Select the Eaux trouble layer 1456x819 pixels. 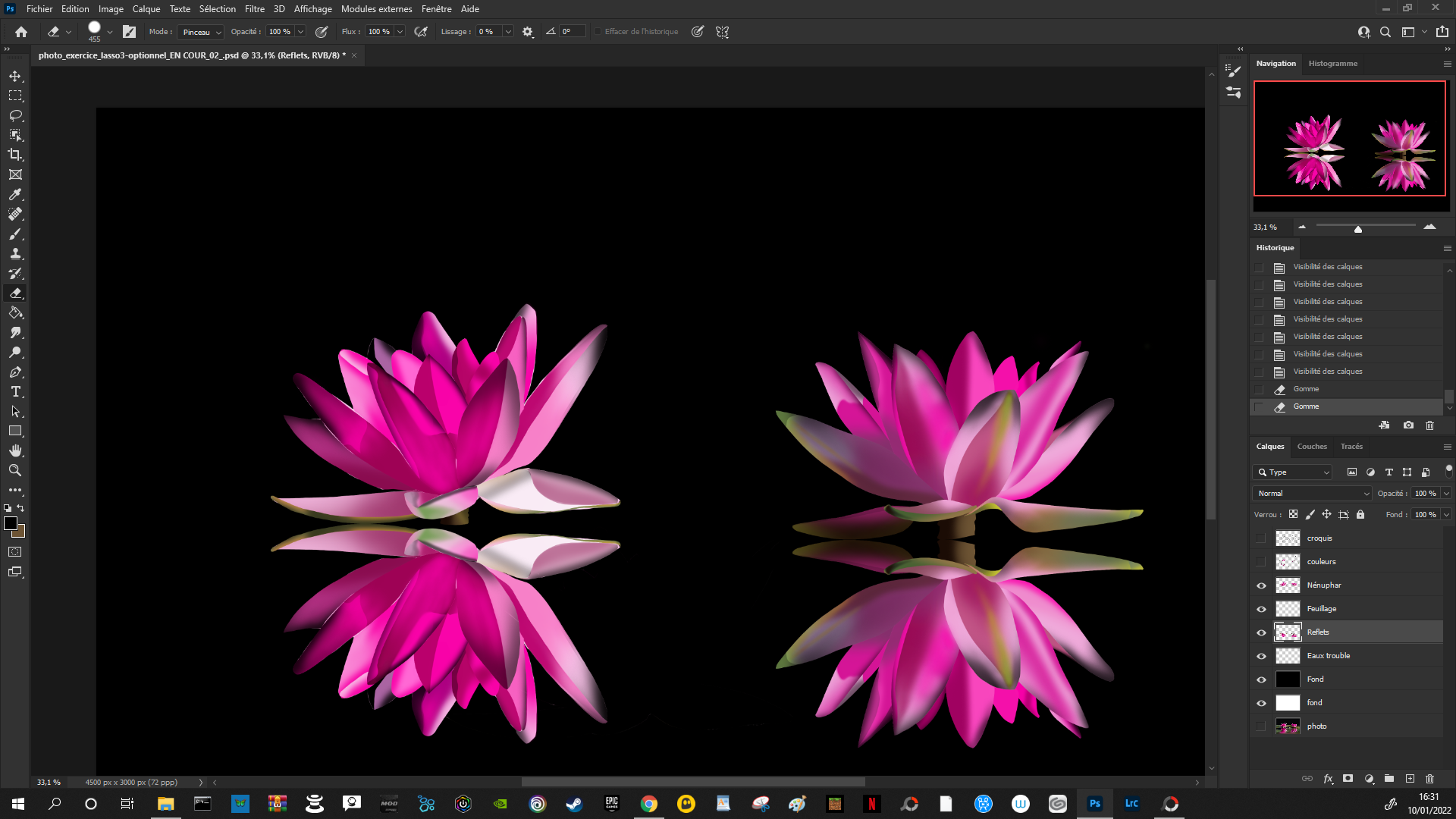point(1328,656)
